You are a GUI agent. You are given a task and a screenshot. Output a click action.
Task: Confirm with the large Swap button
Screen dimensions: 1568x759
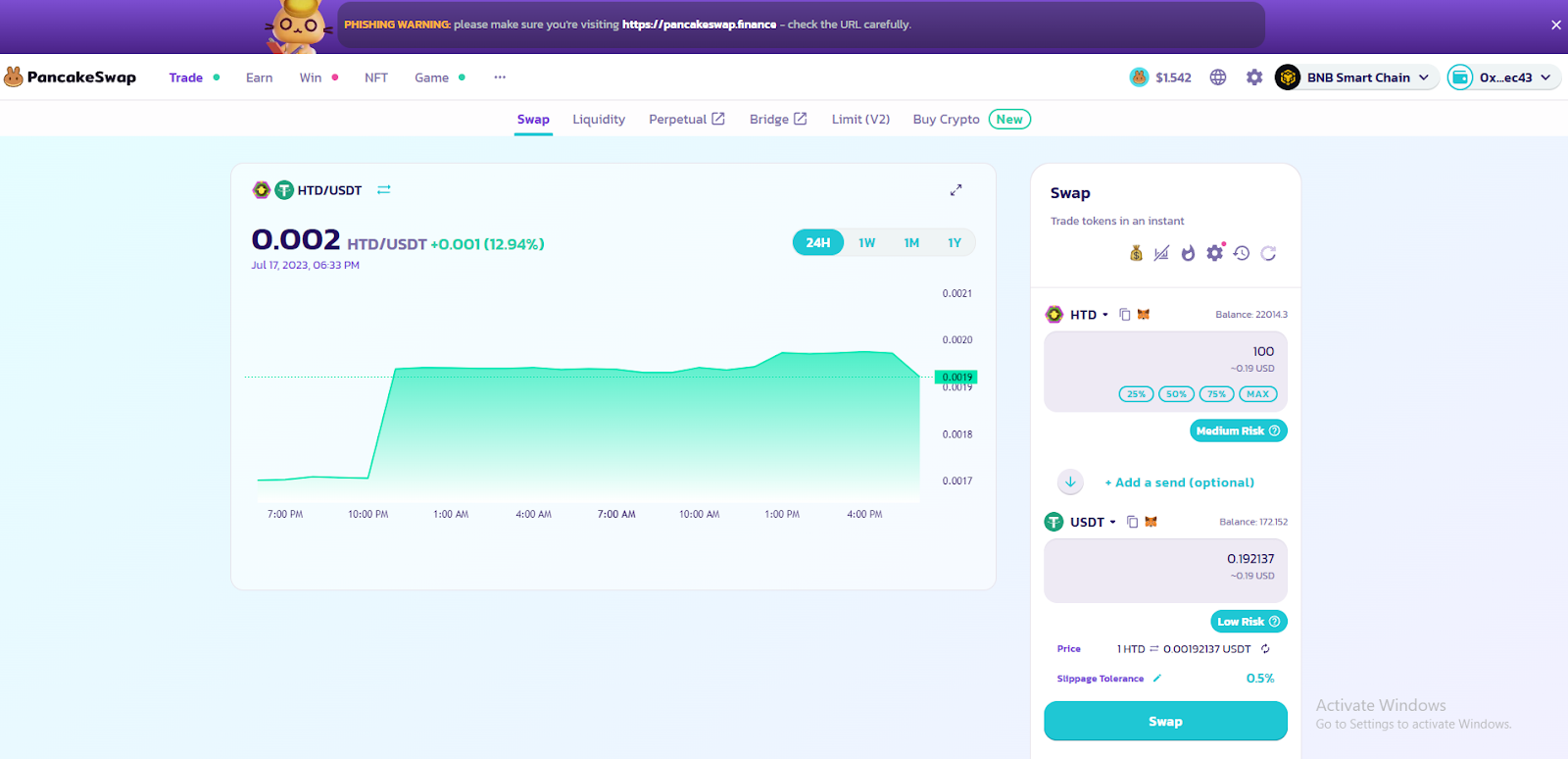coord(1165,721)
